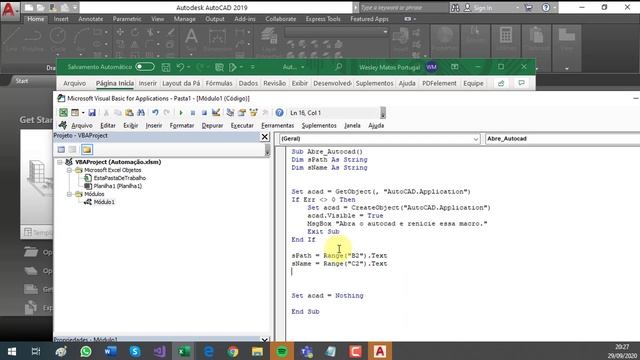Toggle Design Mode icon in VBA toolbar
This screenshot has height=360, width=640.
coord(216,113)
